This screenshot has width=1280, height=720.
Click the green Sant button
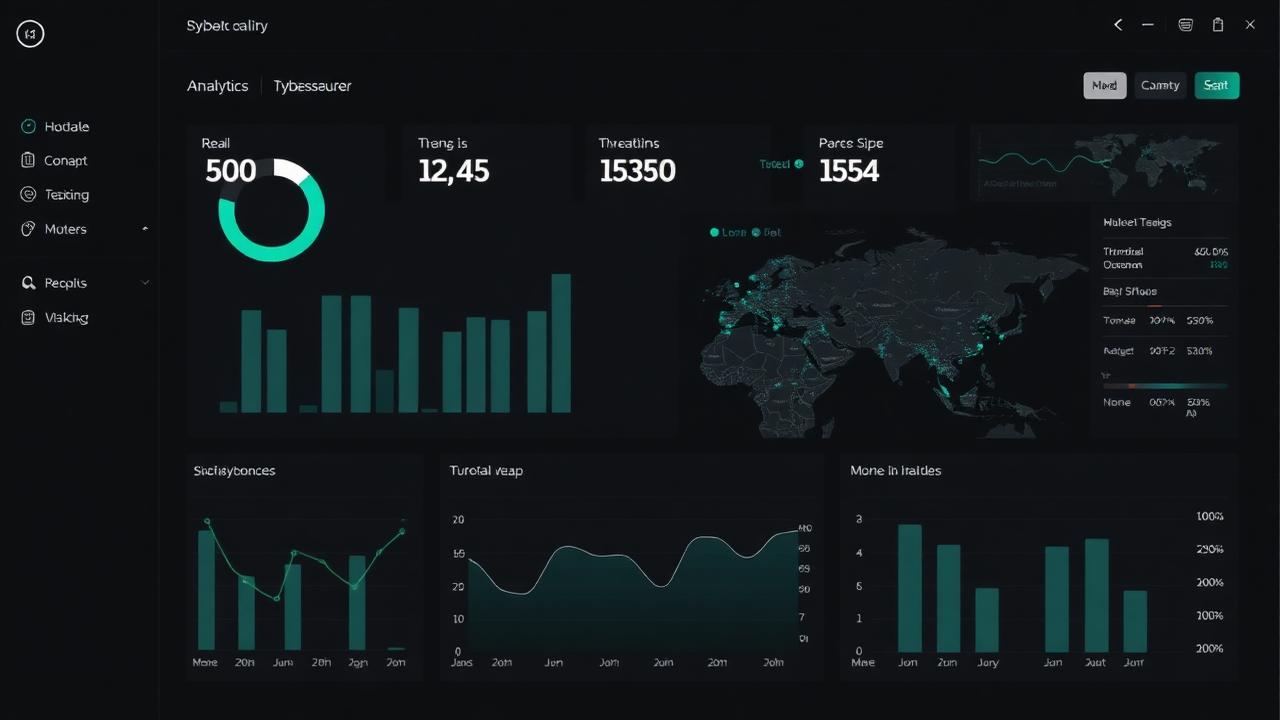pos(1217,85)
